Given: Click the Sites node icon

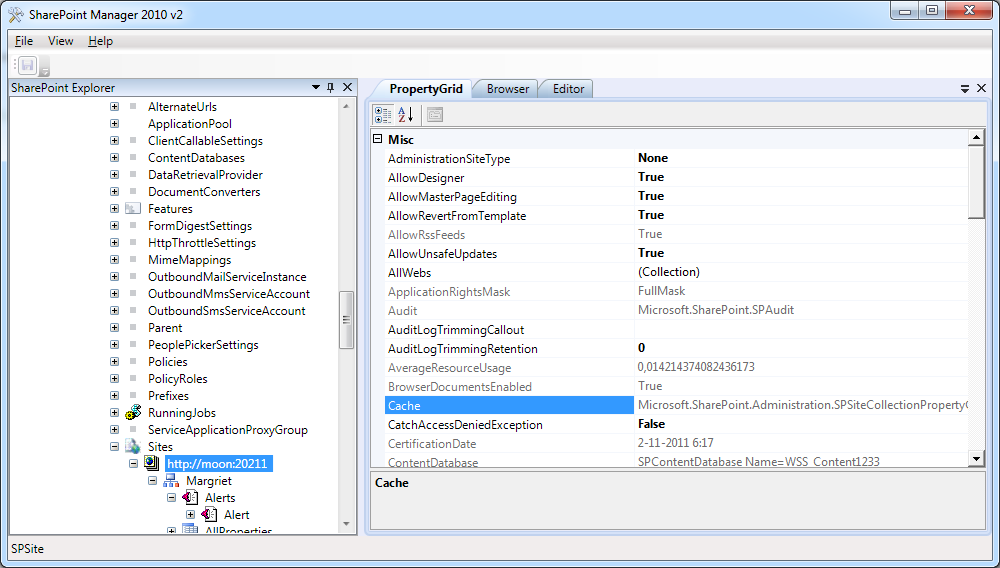Looking at the screenshot, I should [x=133, y=447].
